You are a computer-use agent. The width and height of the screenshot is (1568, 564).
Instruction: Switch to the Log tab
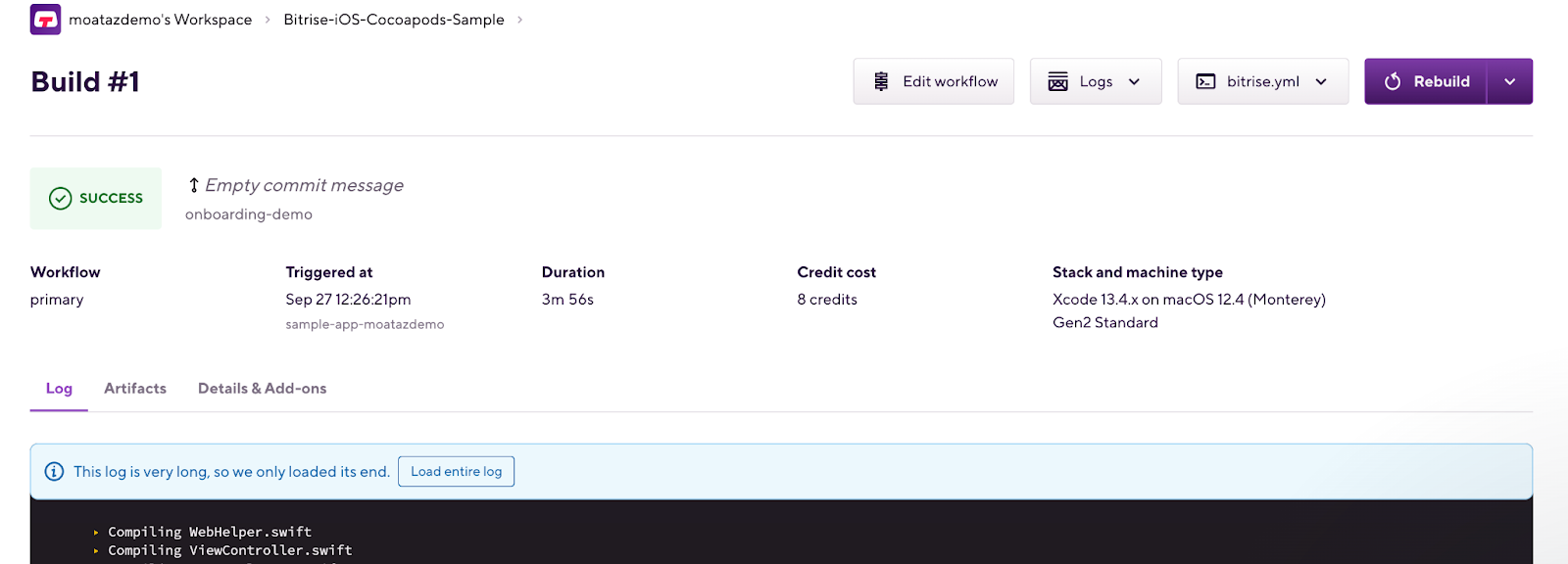[x=59, y=389]
